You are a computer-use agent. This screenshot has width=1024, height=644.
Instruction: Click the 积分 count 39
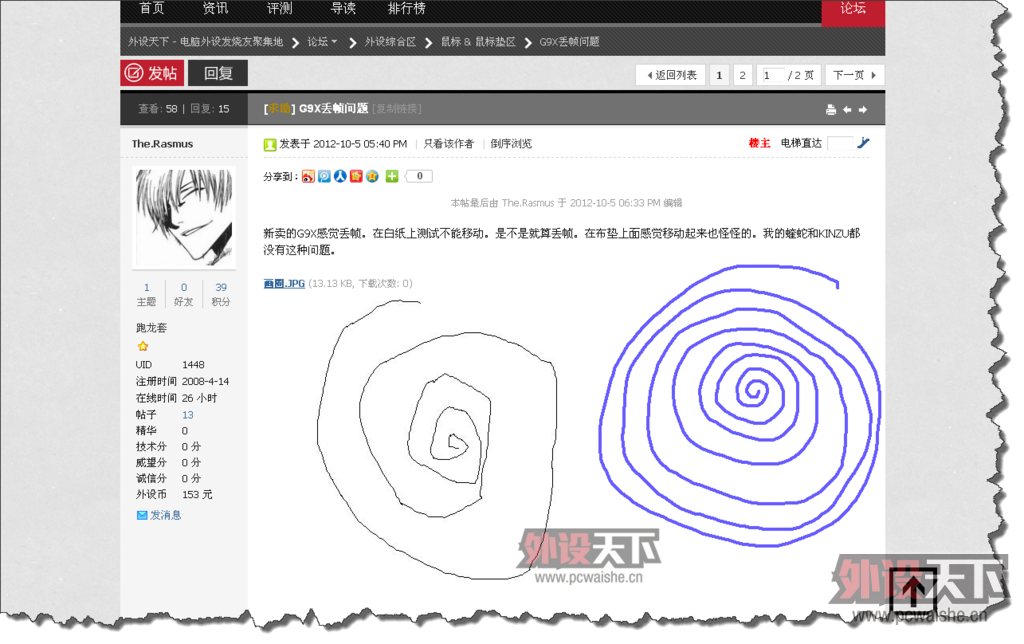tap(221, 288)
